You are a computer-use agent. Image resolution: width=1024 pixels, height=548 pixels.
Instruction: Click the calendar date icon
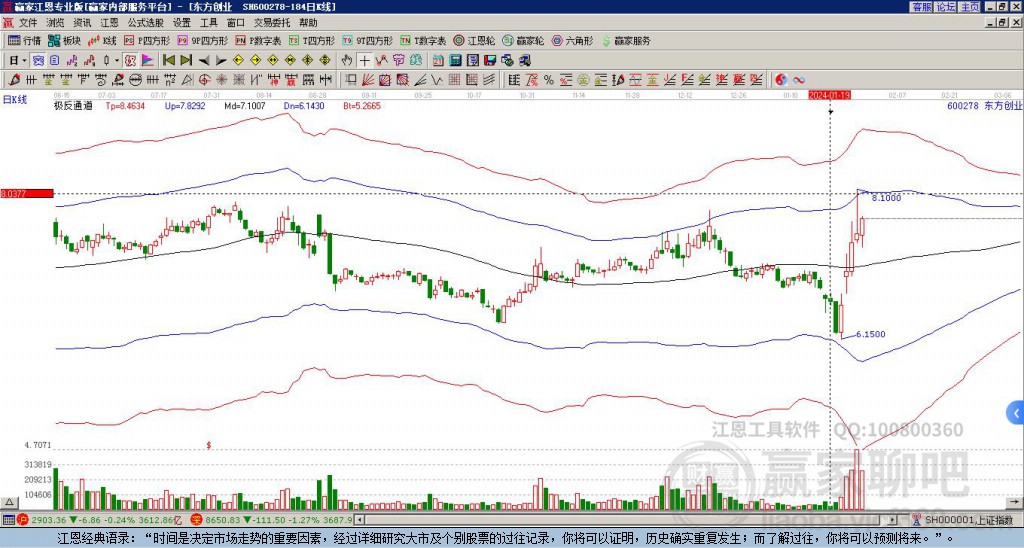(x=438, y=61)
